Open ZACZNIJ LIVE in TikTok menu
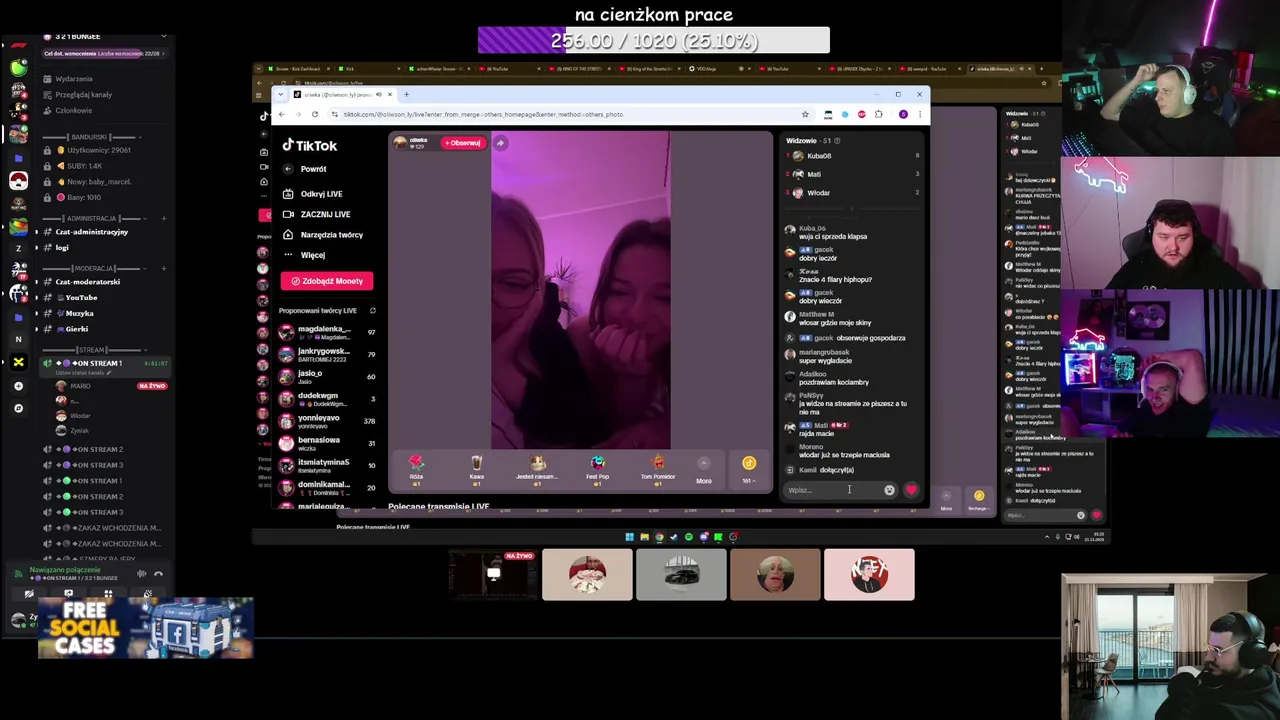The image size is (1280, 720). [x=317, y=214]
